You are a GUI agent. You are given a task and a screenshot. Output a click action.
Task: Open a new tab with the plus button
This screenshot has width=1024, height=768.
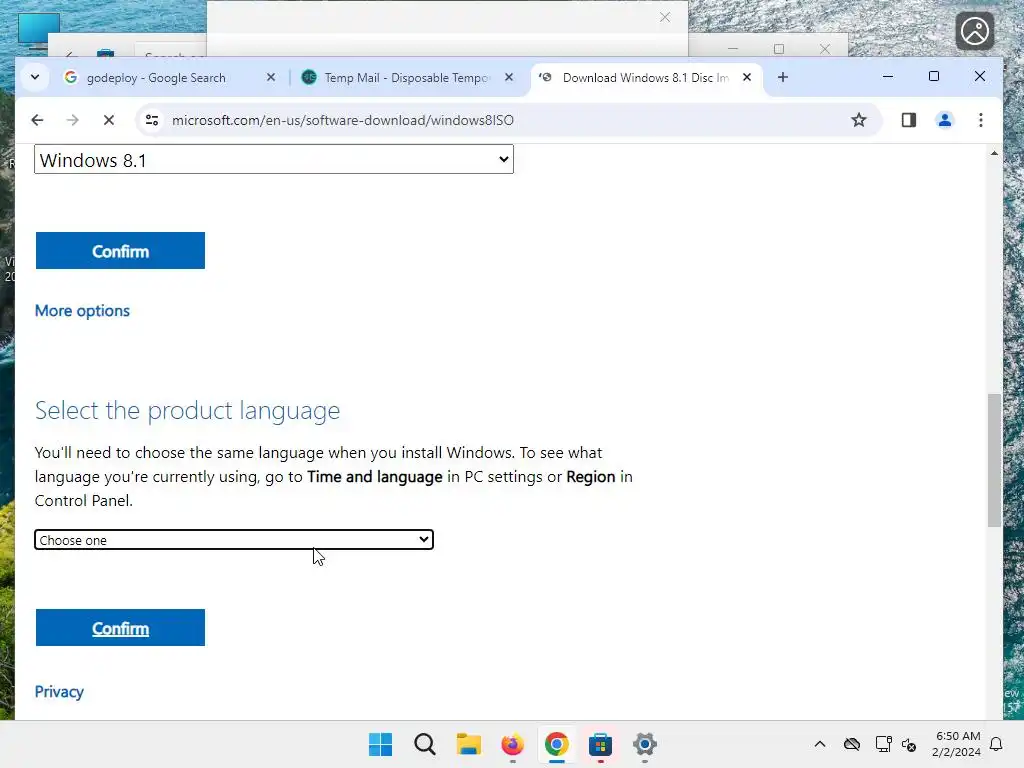coord(782,78)
